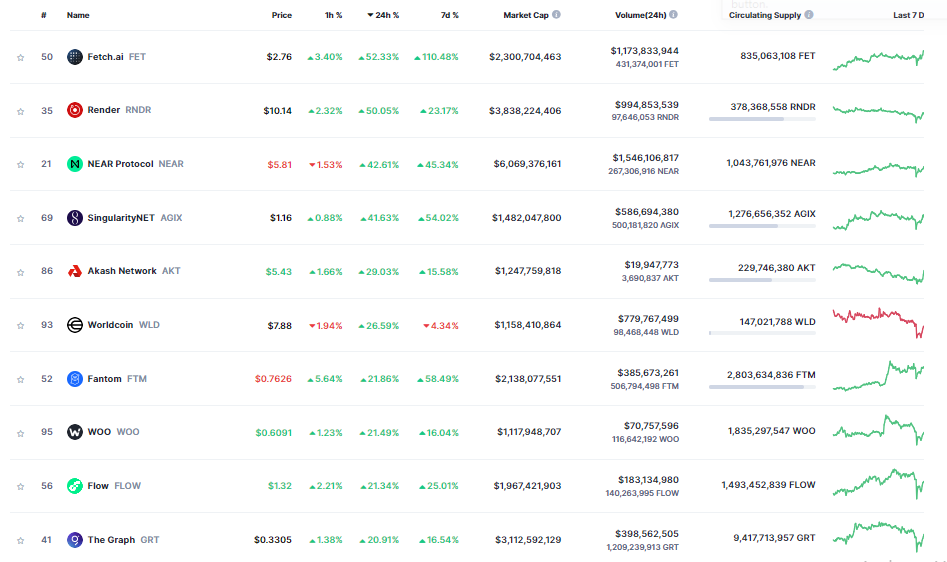947x562 pixels.
Task: Toggle Flow watchlist star
Action: click(x=21, y=486)
